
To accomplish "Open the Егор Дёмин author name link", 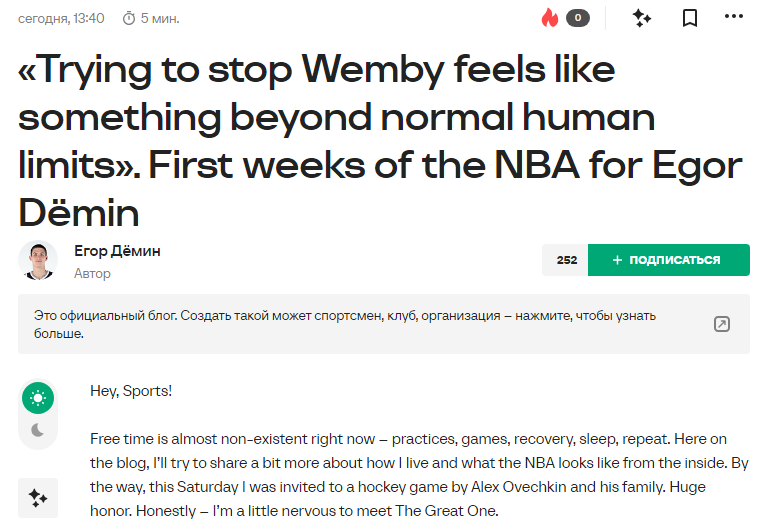I will click(x=117, y=251).
